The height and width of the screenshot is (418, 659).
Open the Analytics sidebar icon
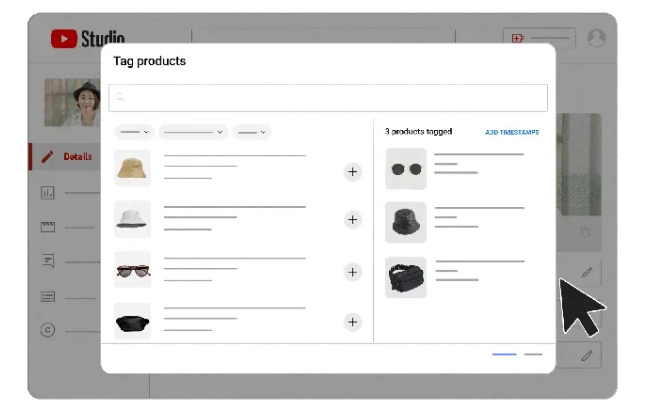tap(47, 192)
